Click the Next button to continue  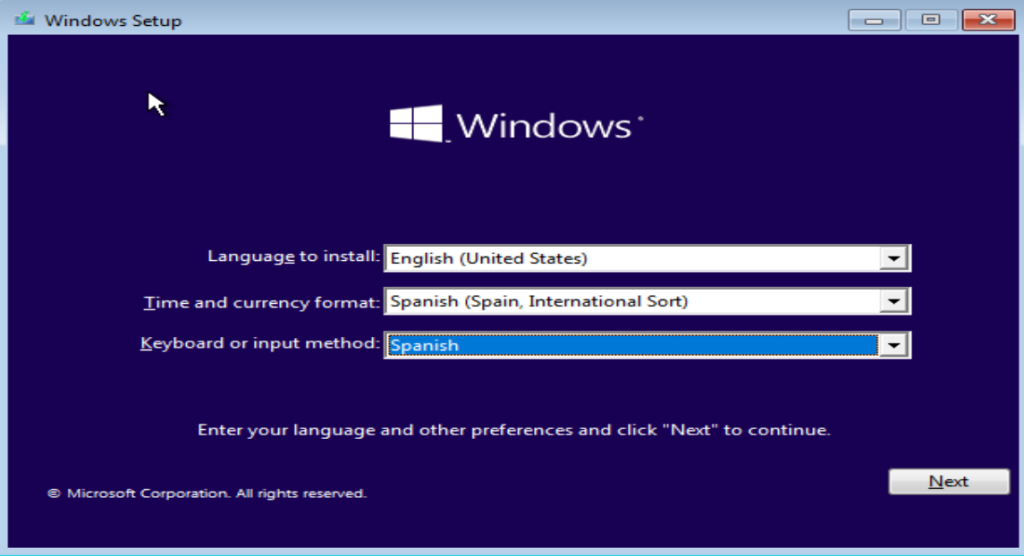(x=949, y=482)
